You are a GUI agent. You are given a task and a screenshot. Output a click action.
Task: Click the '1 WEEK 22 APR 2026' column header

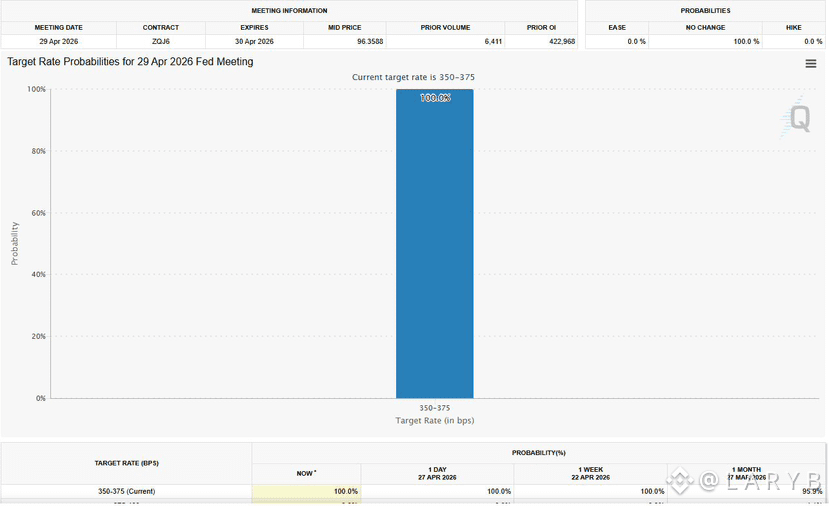click(591, 473)
